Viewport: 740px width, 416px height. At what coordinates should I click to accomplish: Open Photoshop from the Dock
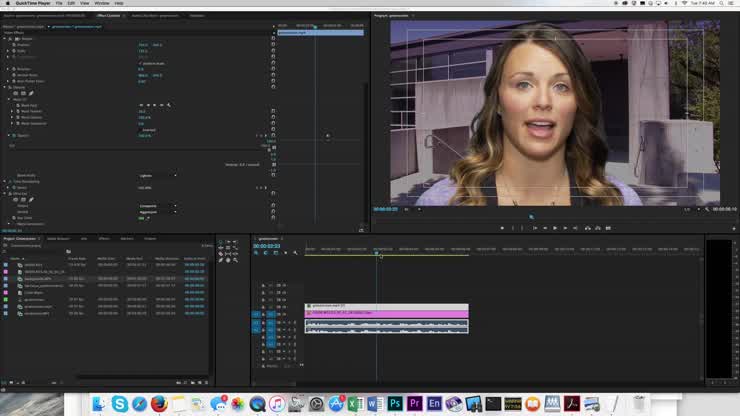pos(395,404)
